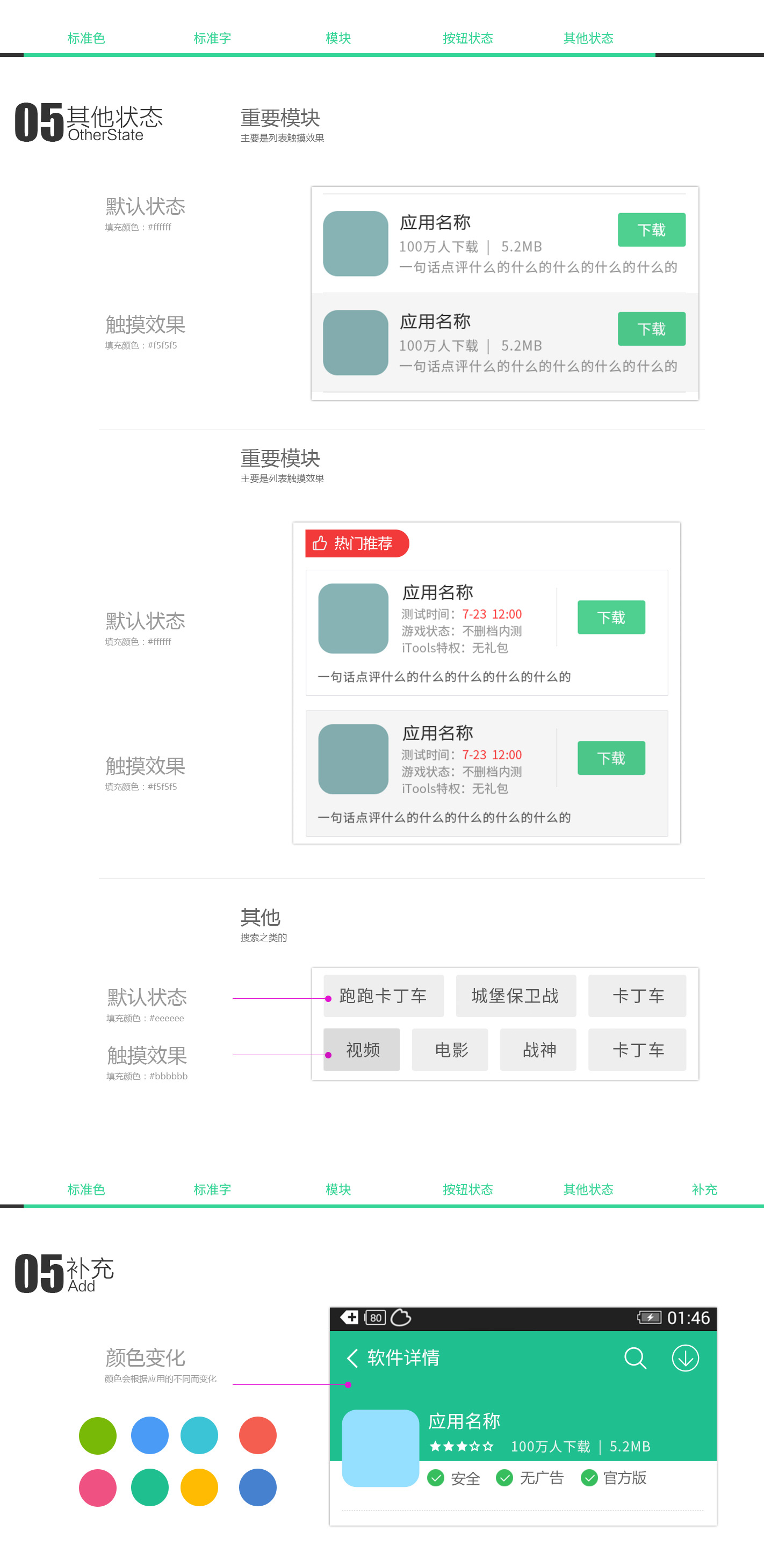Image resolution: width=764 pixels, height=1568 pixels.
Task: Select the 跑跑卡丁车 search tag
Action: (383, 996)
